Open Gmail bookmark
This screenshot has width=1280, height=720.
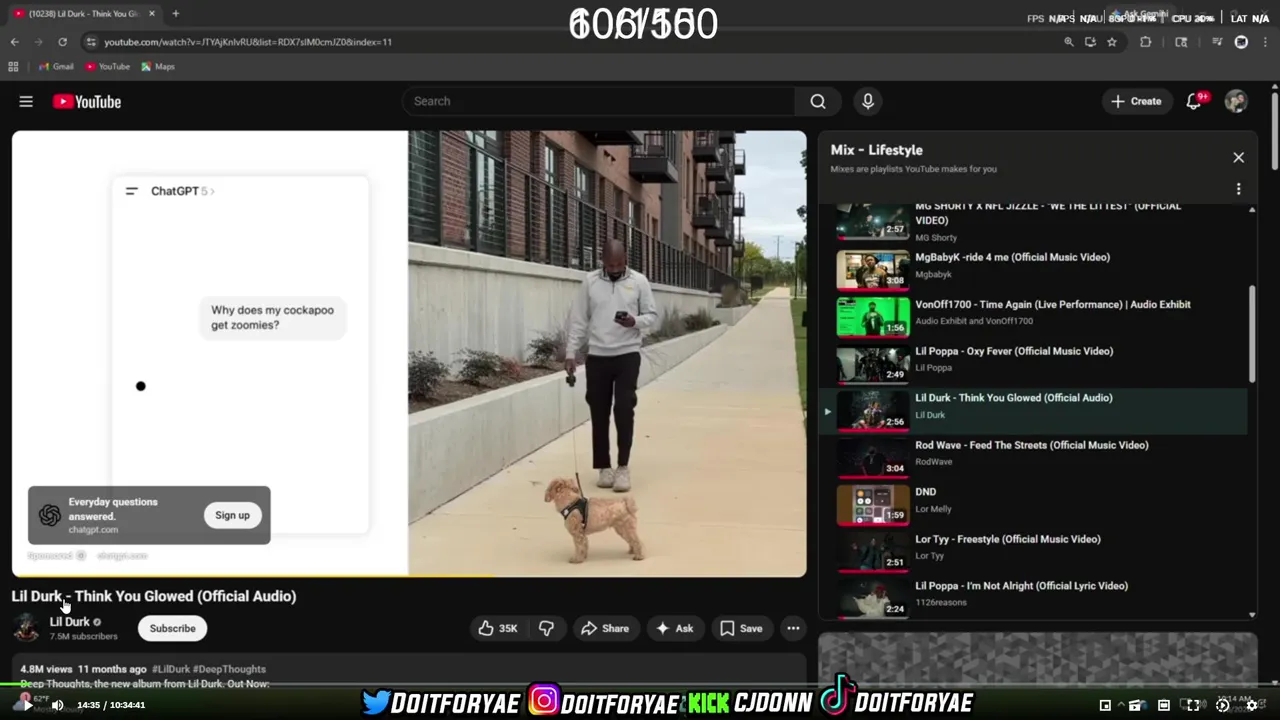point(56,67)
